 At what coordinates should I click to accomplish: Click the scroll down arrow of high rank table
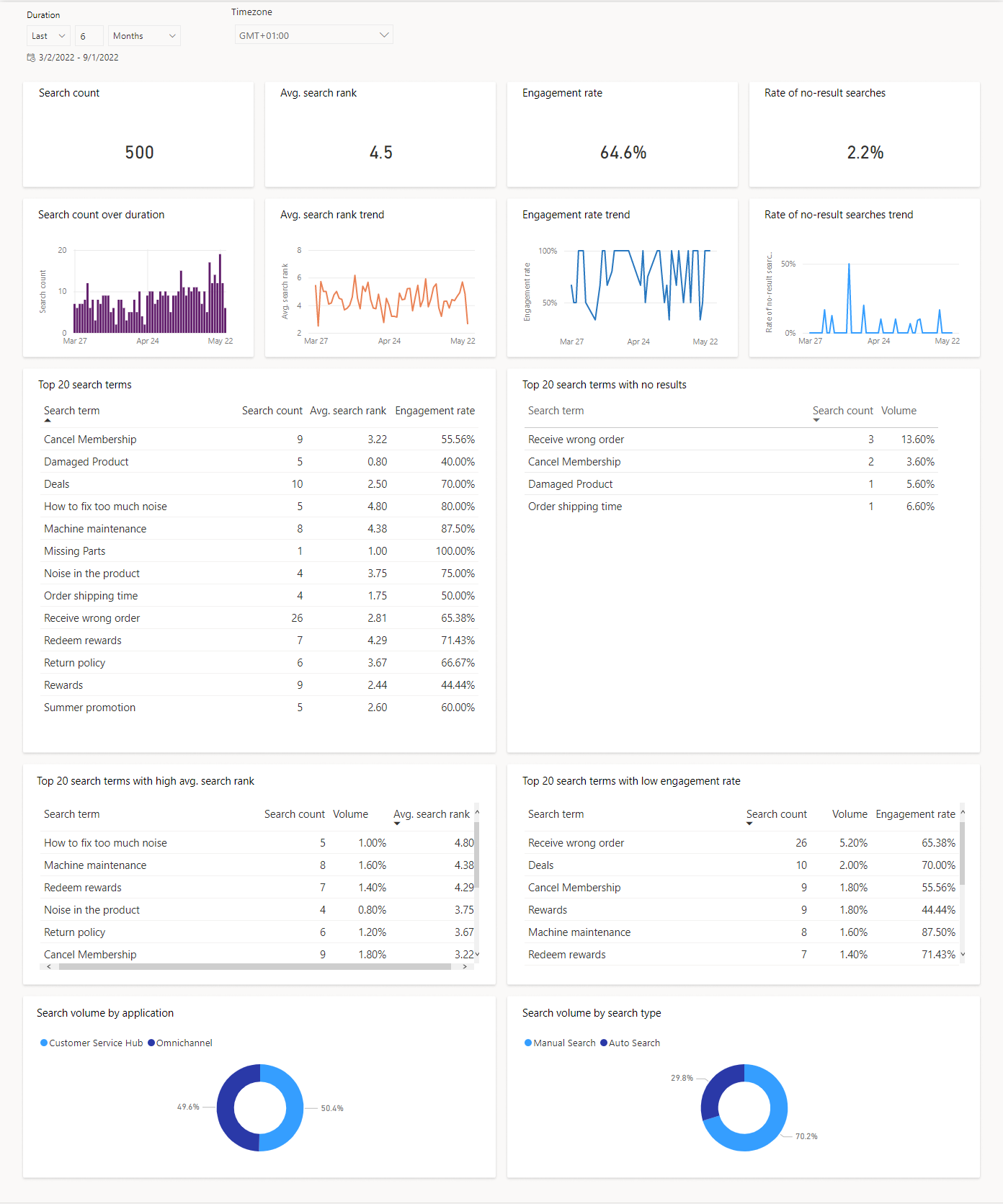coord(477,954)
